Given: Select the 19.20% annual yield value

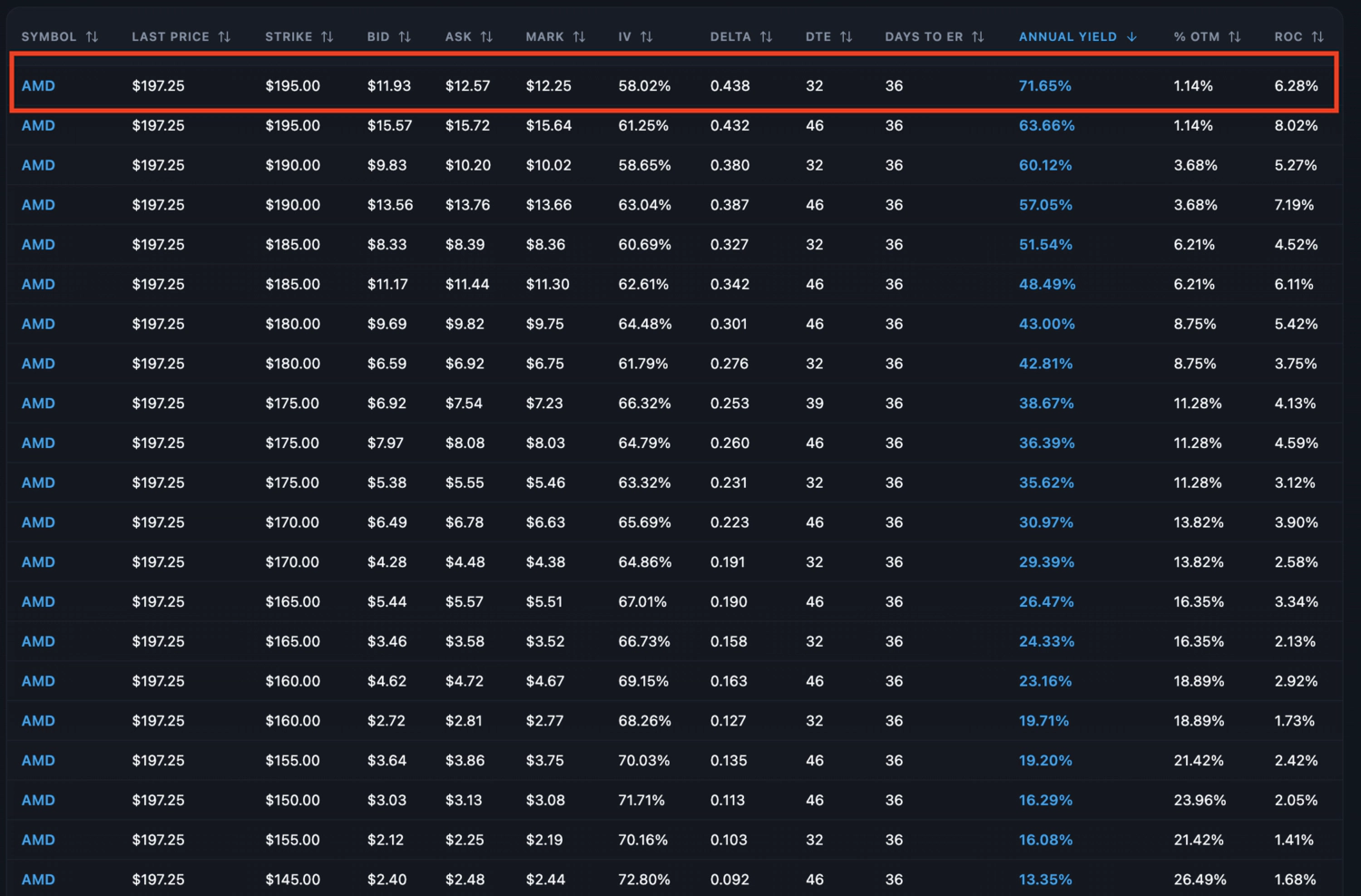Looking at the screenshot, I should click(x=1045, y=761).
